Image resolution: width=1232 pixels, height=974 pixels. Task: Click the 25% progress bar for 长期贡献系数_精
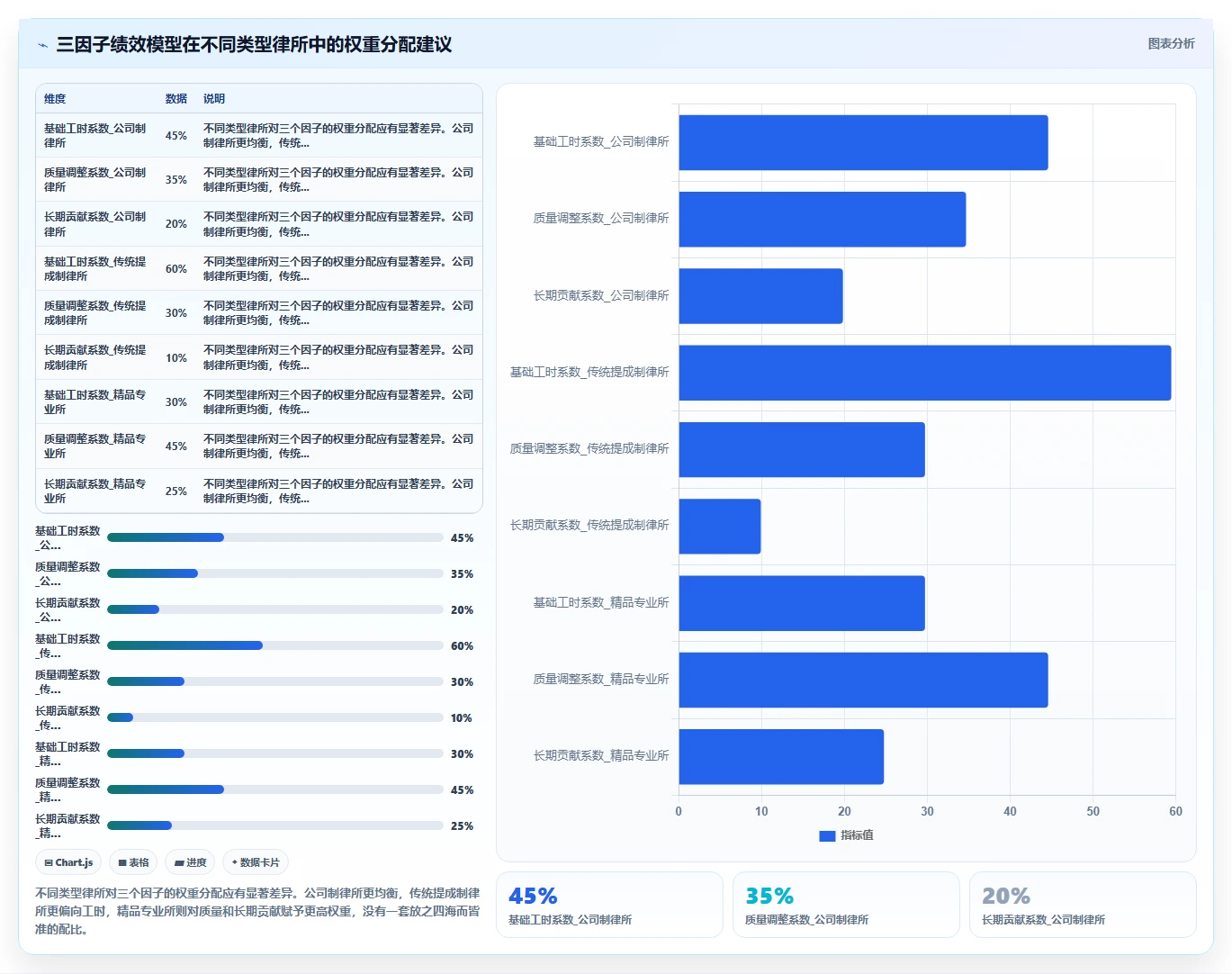click(x=275, y=825)
